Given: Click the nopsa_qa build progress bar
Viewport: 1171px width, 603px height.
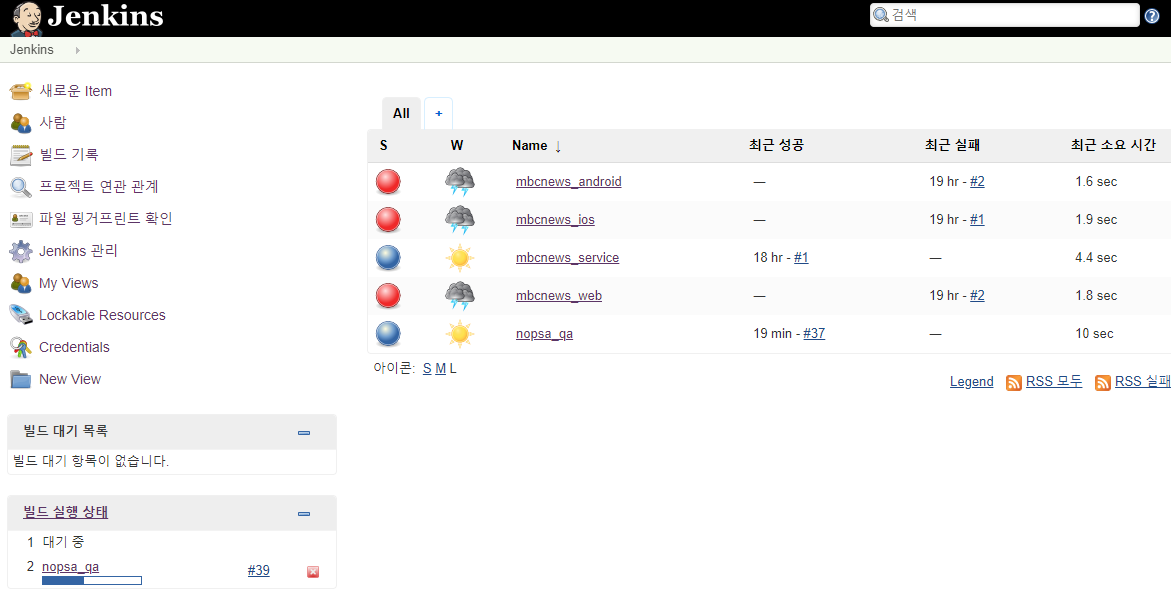Looking at the screenshot, I should pyautogui.click(x=92, y=581).
